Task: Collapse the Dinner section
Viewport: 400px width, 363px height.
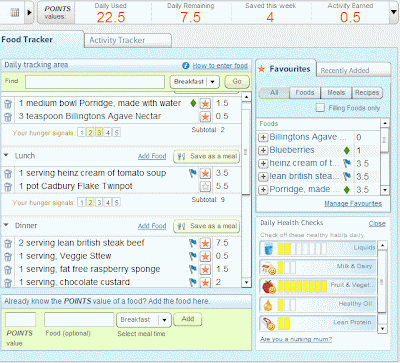Action: (x=6, y=225)
